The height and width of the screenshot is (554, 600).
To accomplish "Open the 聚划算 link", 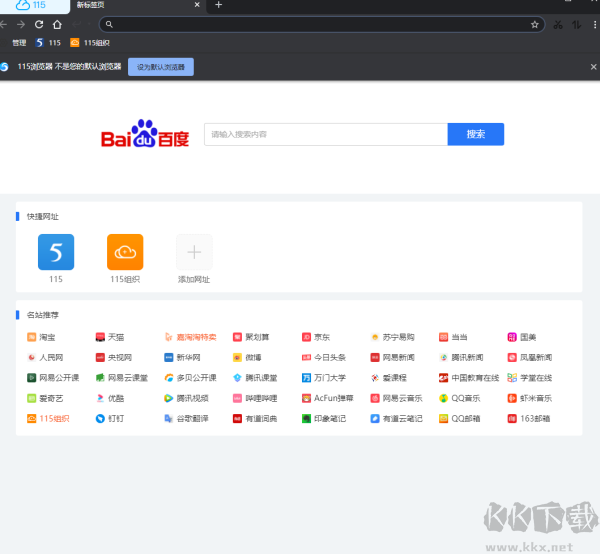I will (x=251, y=337).
